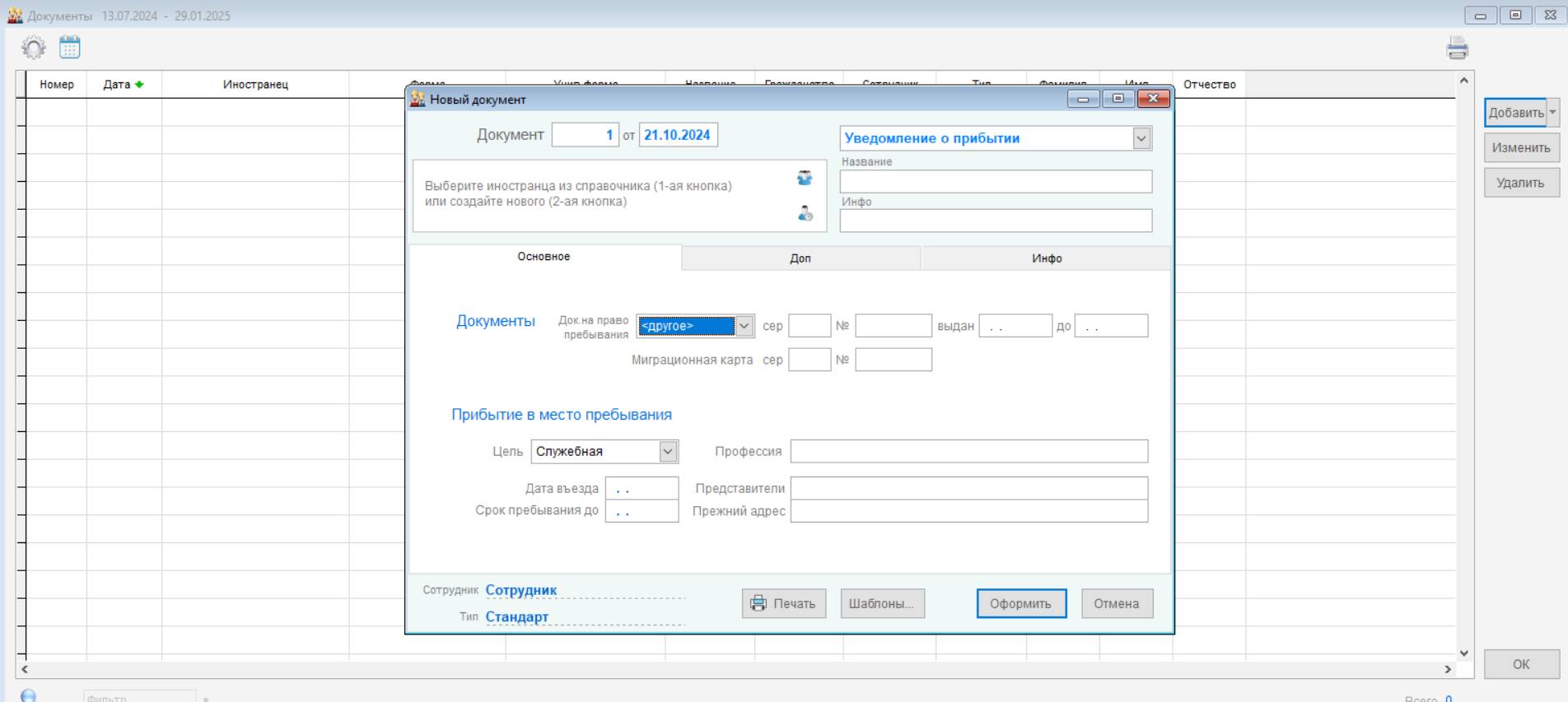Open 'Шаблоны...' templates button
Viewport: 1568px width, 702px height.
[x=882, y=603]
